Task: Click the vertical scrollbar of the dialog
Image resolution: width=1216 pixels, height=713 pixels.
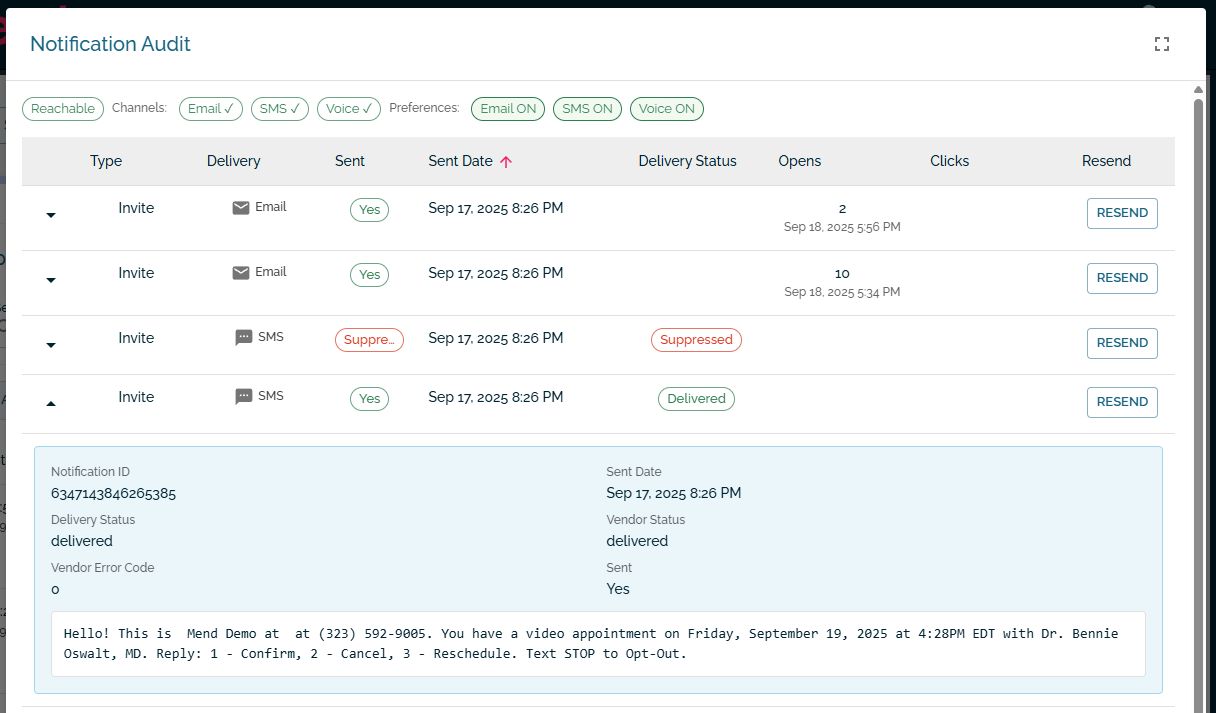Action: tap(1198, 400)
